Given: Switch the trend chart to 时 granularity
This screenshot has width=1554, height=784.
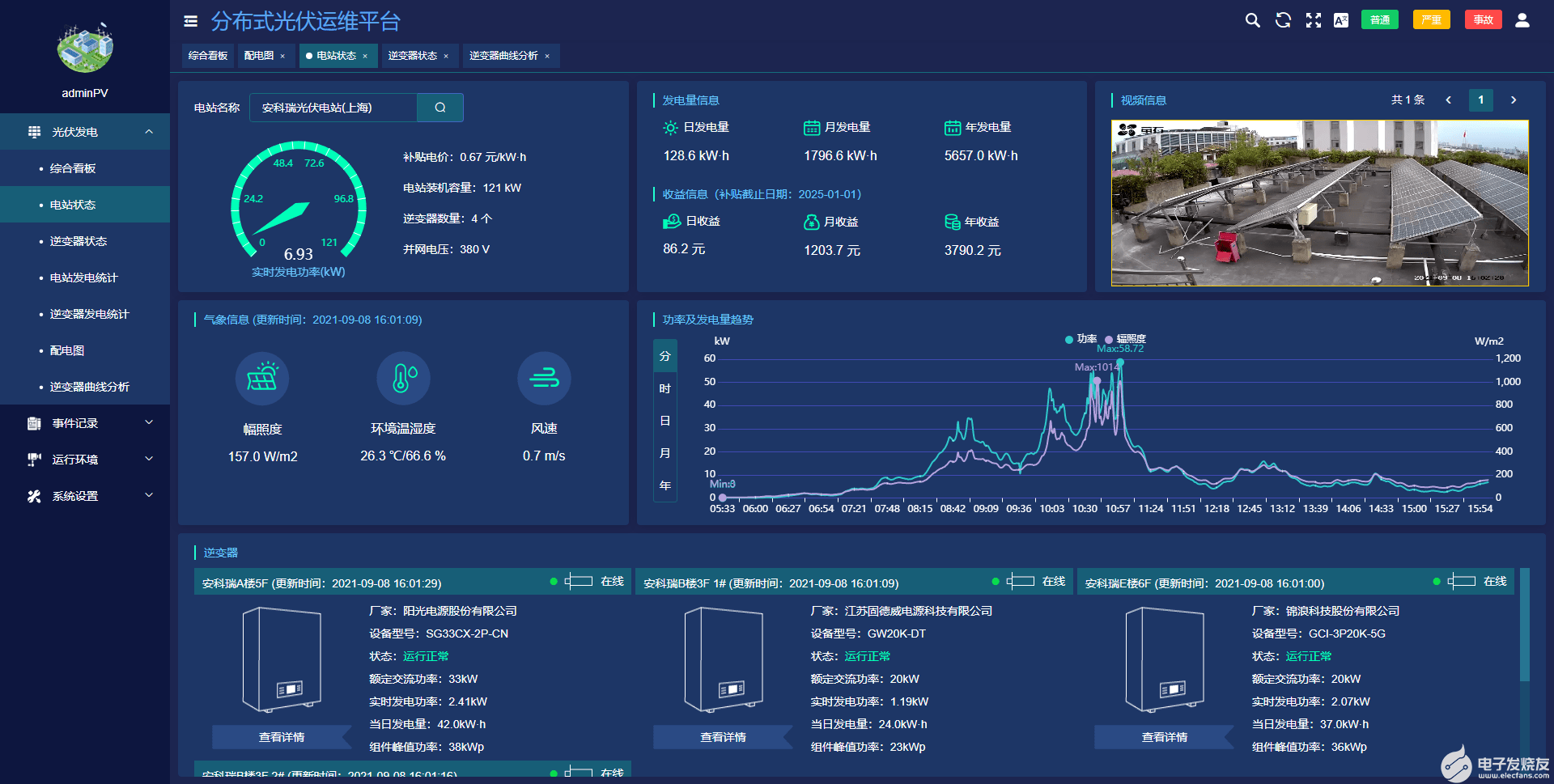Looking at the screenshot, I should pos(665,388).
